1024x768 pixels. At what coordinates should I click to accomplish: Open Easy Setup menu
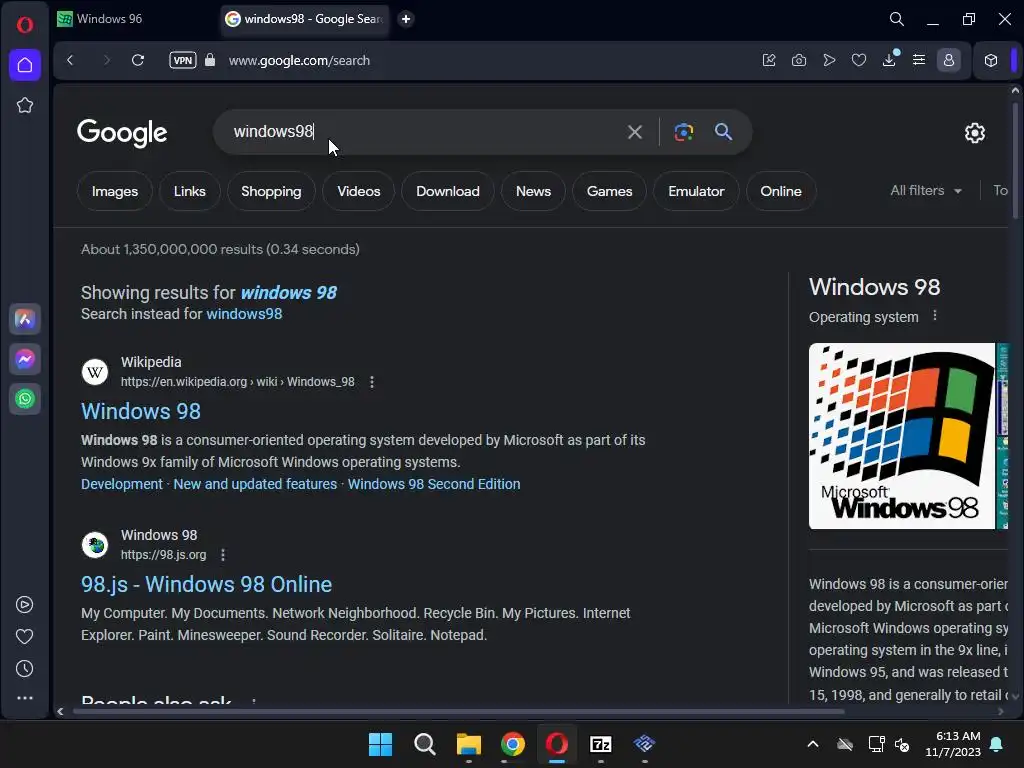919,60
